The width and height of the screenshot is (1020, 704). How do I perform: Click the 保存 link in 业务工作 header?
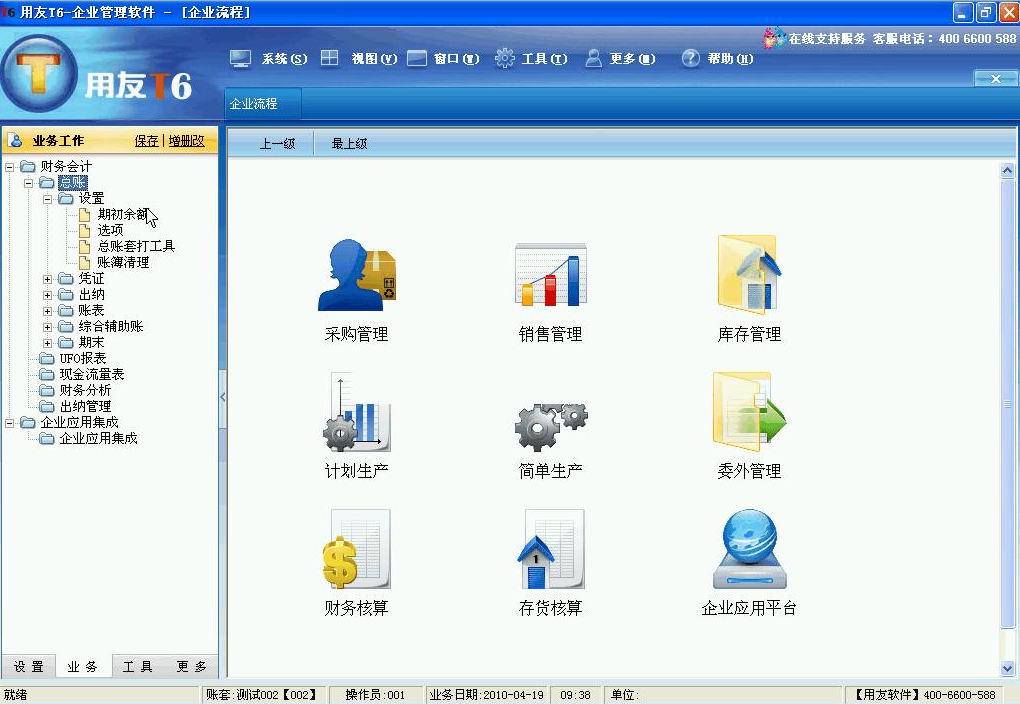point(146,141)
